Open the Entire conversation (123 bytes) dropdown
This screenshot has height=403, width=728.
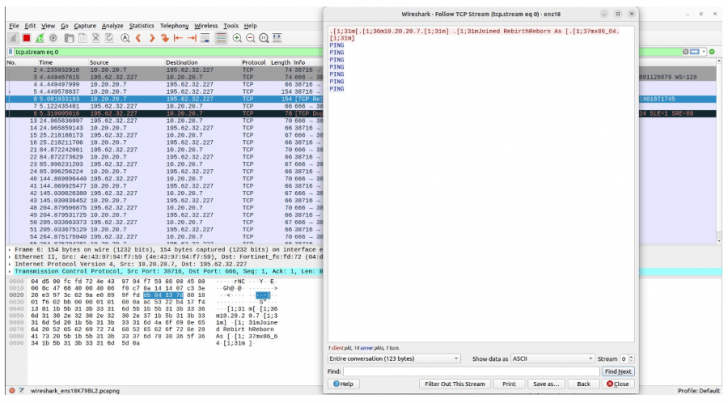(x=394, y=359)
